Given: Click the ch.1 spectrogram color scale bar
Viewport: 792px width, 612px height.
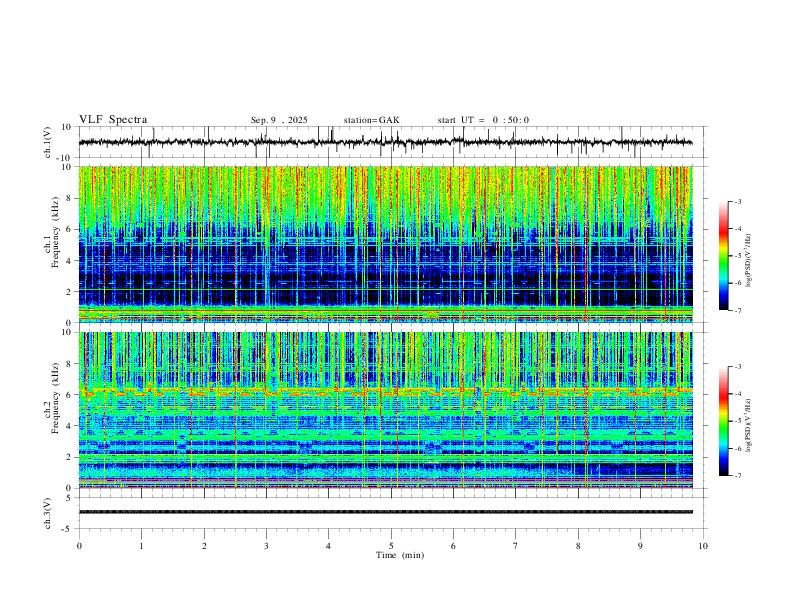Looking at the screenshot, I should pyautogui.click(x=723, y=256).
